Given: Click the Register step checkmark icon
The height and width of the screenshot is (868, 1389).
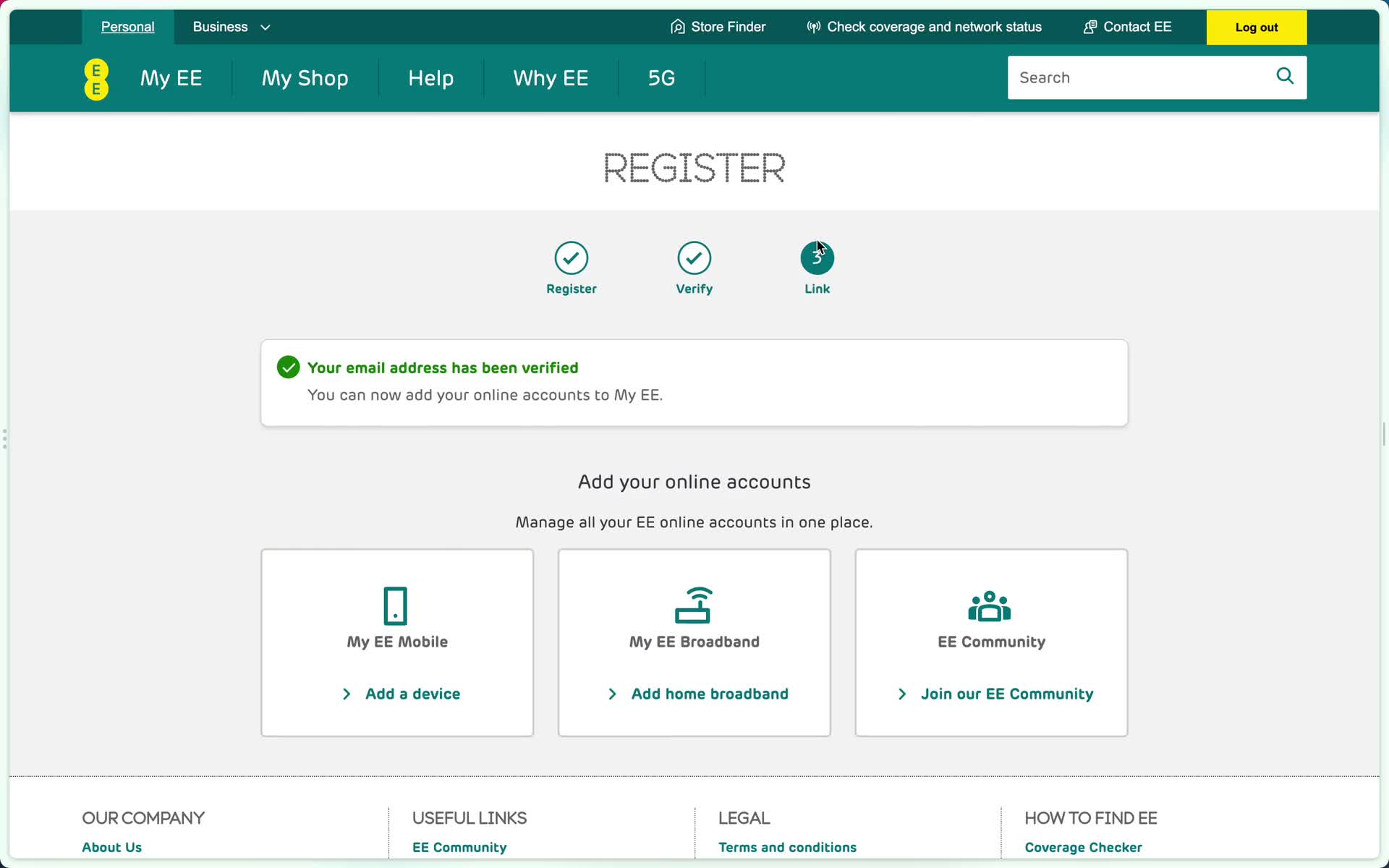Looking at the screenshot, I should coord(571,258).
